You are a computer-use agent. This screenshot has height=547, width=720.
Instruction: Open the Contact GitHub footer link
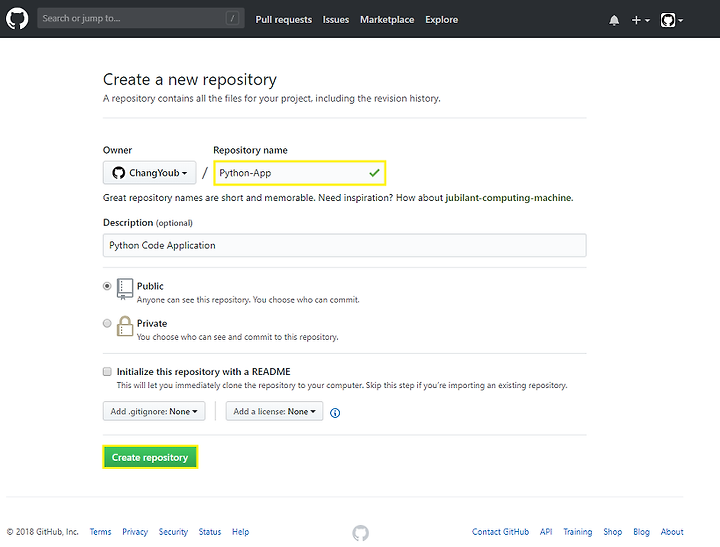click(501, 532)
